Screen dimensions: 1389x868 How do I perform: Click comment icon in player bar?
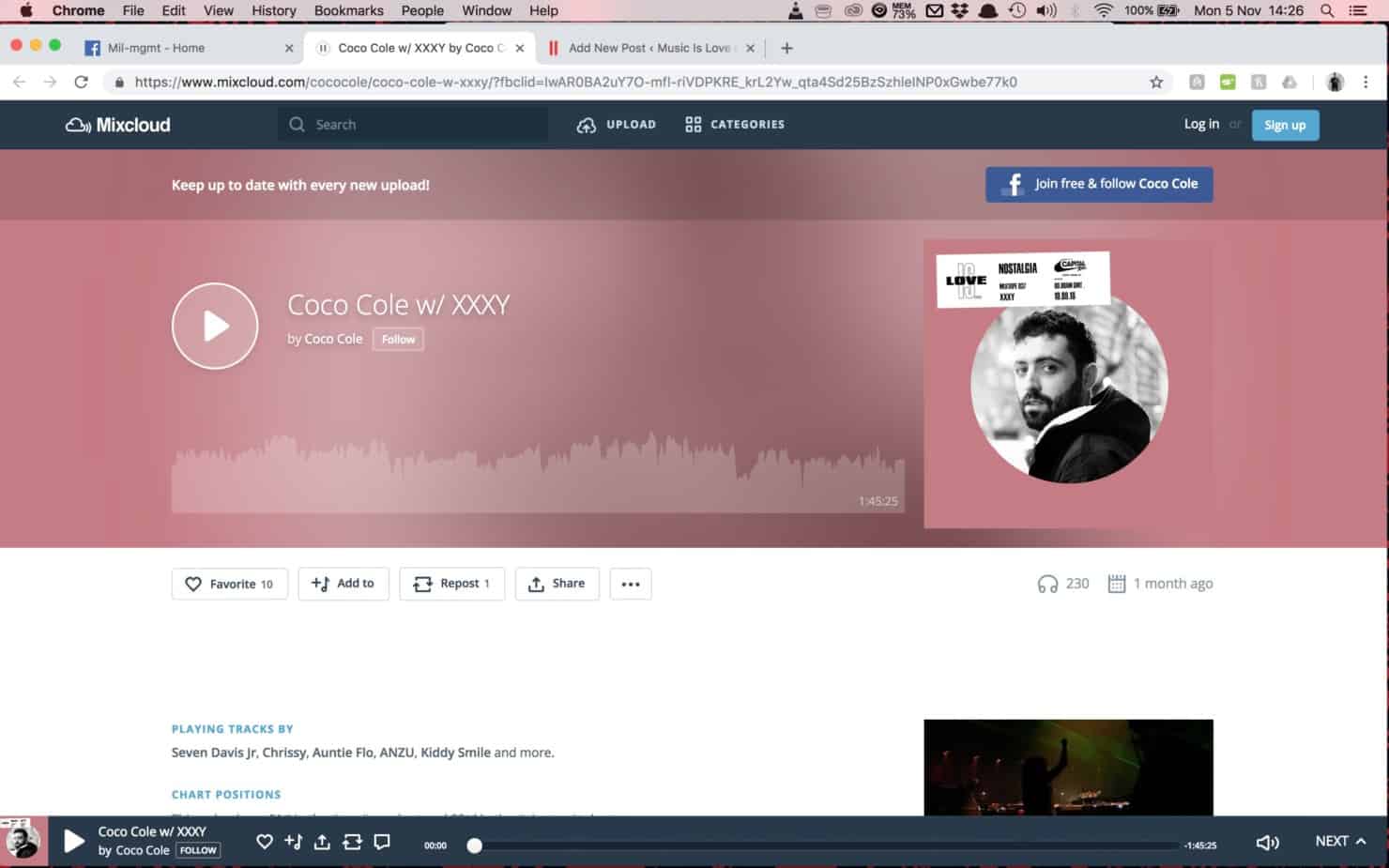coord(382,842)
